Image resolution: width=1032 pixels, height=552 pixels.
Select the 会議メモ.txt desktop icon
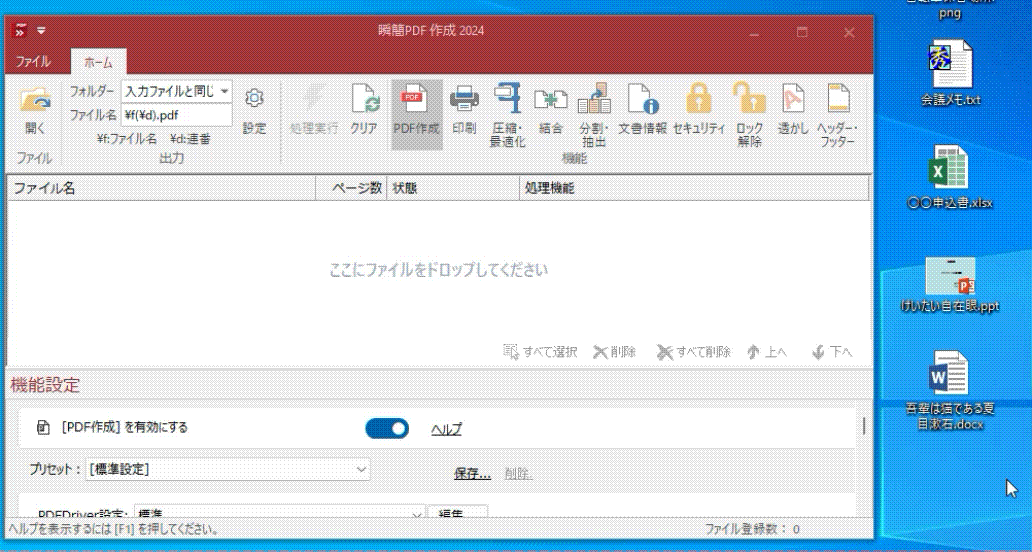(950, 74)
